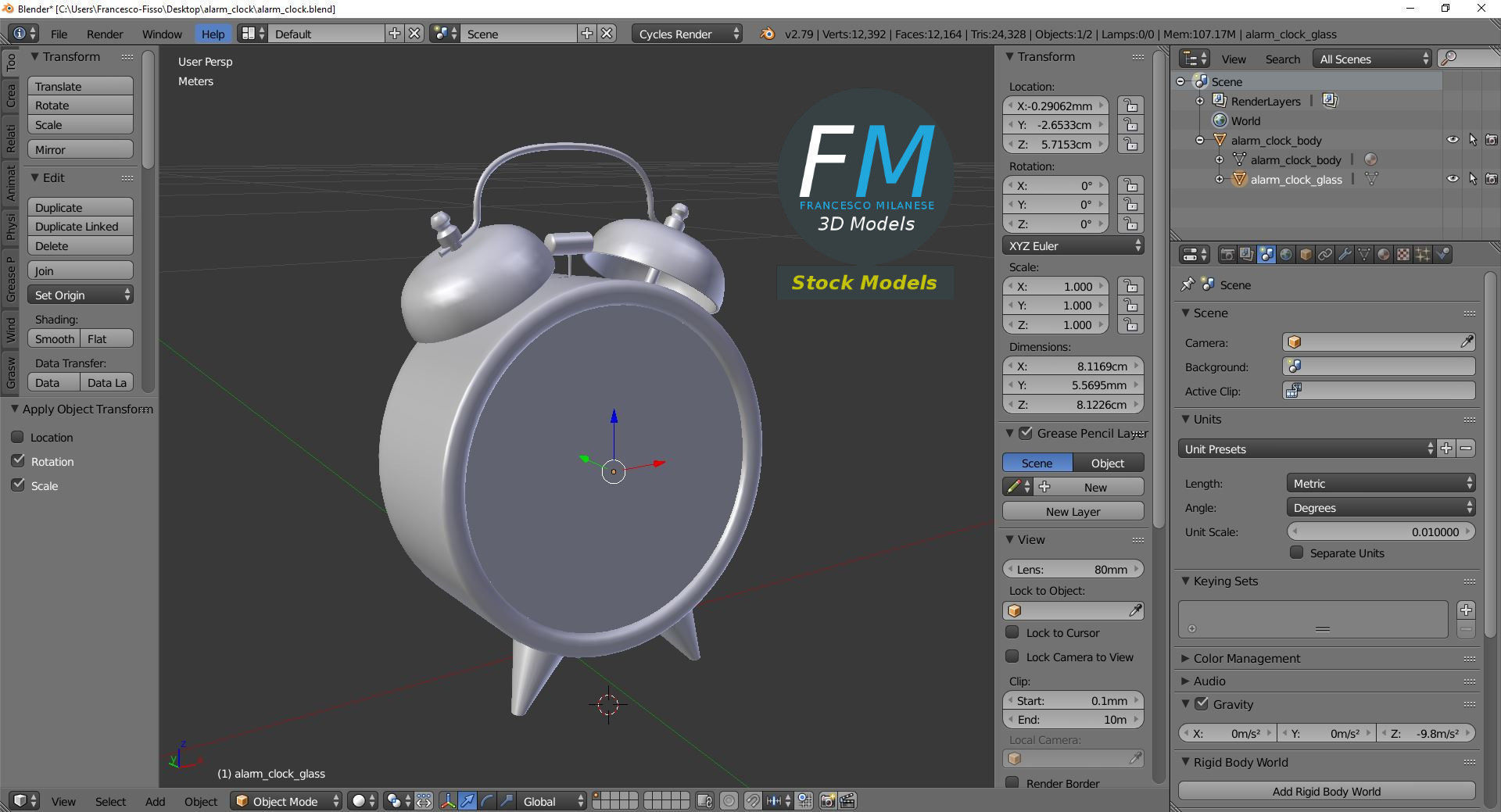The width and height of the screenshot is (1501, 812).
Task: Enable the Lock Camera to View checkbox
Action: point(1012,656)
